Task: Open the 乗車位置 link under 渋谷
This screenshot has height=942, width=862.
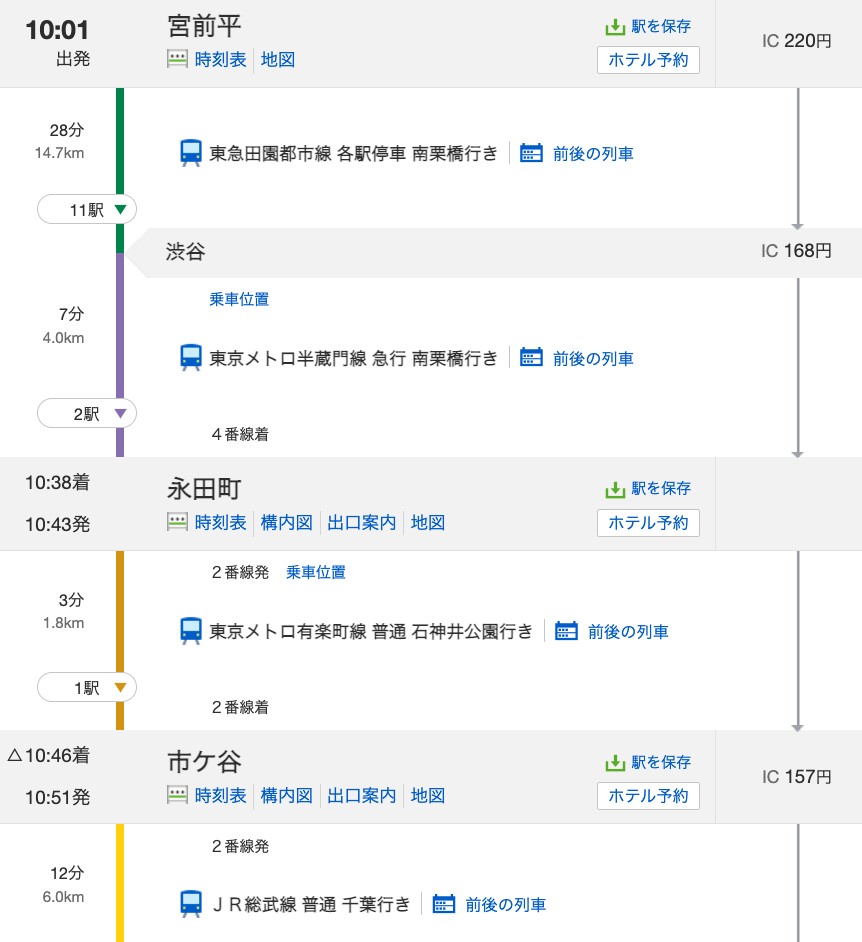Action: (x=239, y=299)
